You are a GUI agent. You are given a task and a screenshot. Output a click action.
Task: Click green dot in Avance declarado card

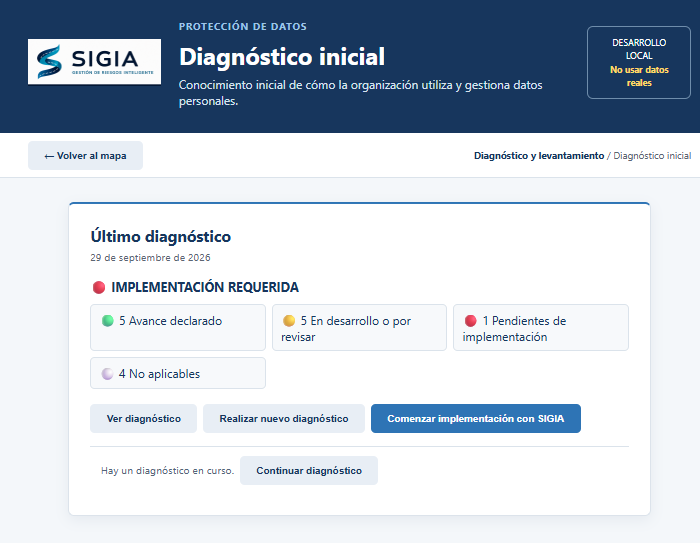point(108,321)
